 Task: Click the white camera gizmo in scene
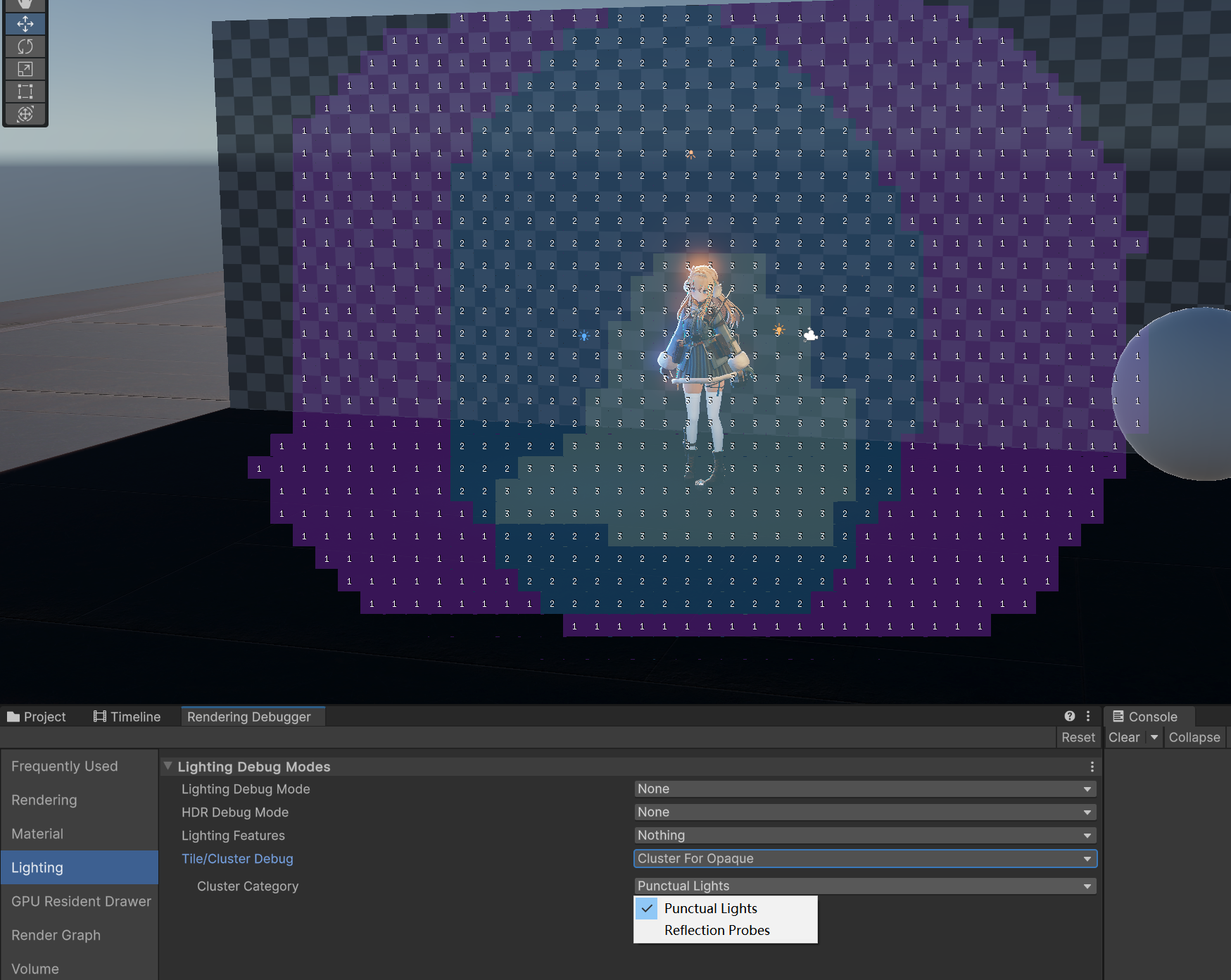tap(811, 334)
